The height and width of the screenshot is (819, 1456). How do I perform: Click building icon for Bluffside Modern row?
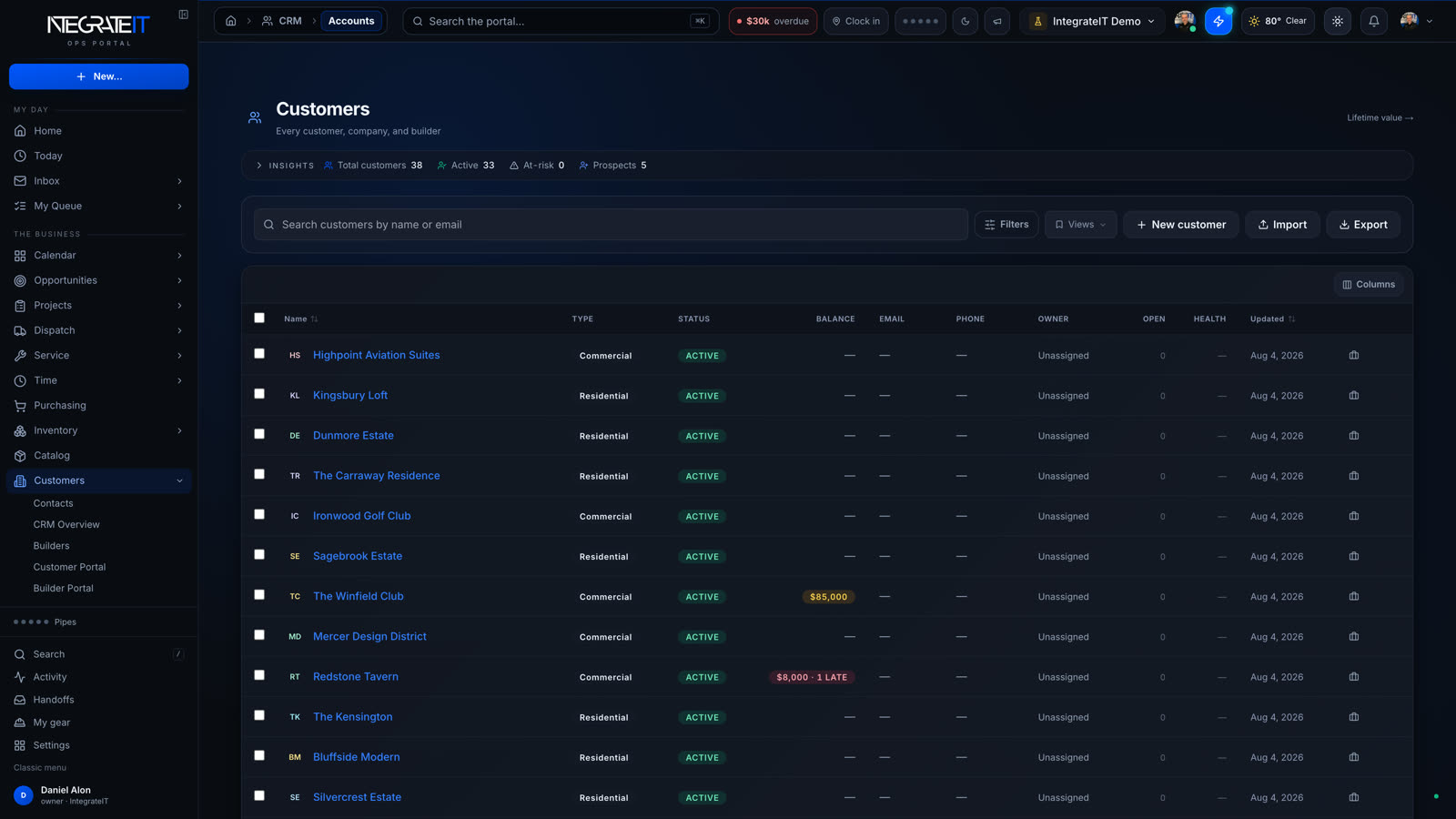(1354, 756)
